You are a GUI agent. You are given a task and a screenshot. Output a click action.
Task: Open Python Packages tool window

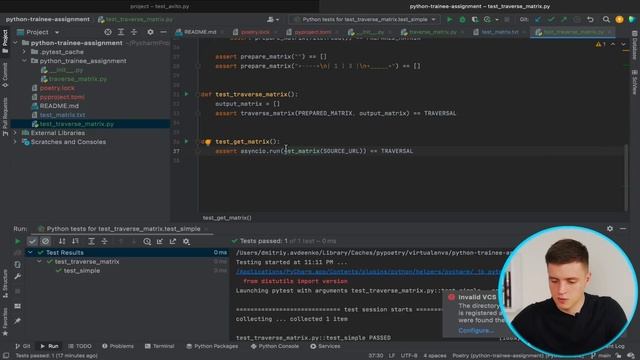click(212, 346)
